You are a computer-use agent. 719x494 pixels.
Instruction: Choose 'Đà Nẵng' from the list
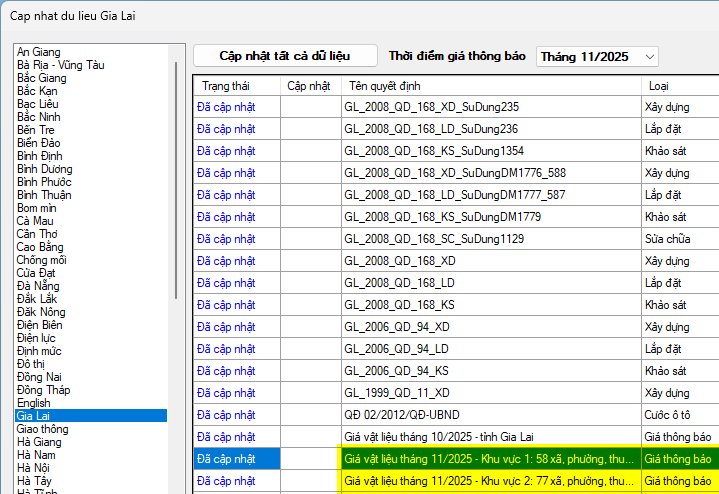(38, 285)
